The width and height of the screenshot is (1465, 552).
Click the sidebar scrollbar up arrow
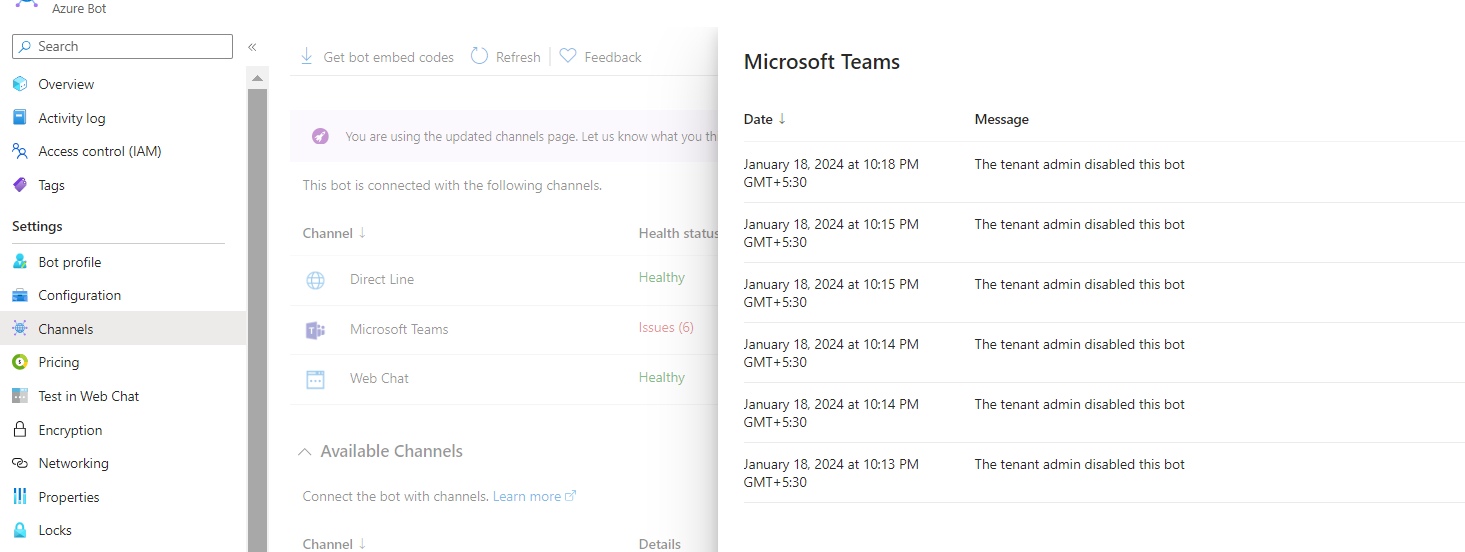click(x=258, y=78)
